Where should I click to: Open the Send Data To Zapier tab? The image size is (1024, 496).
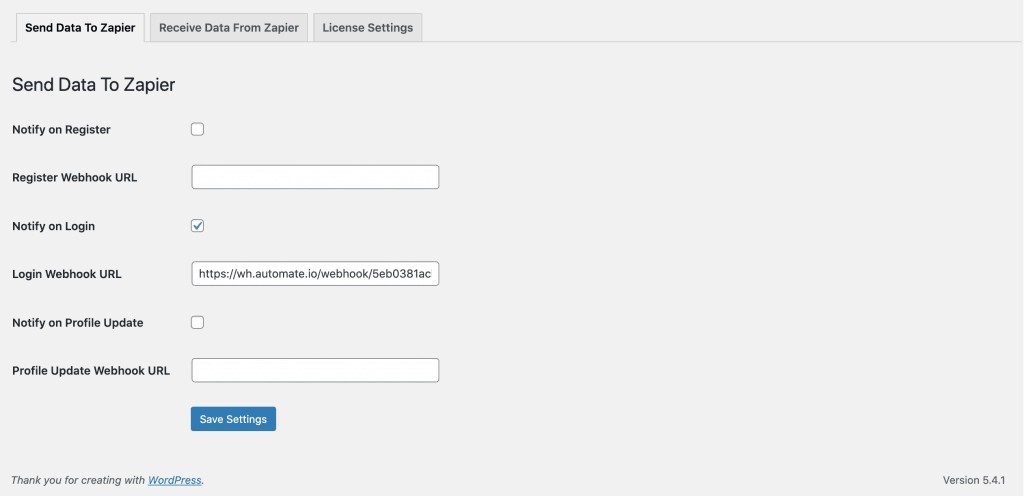[x=80, y=27]
